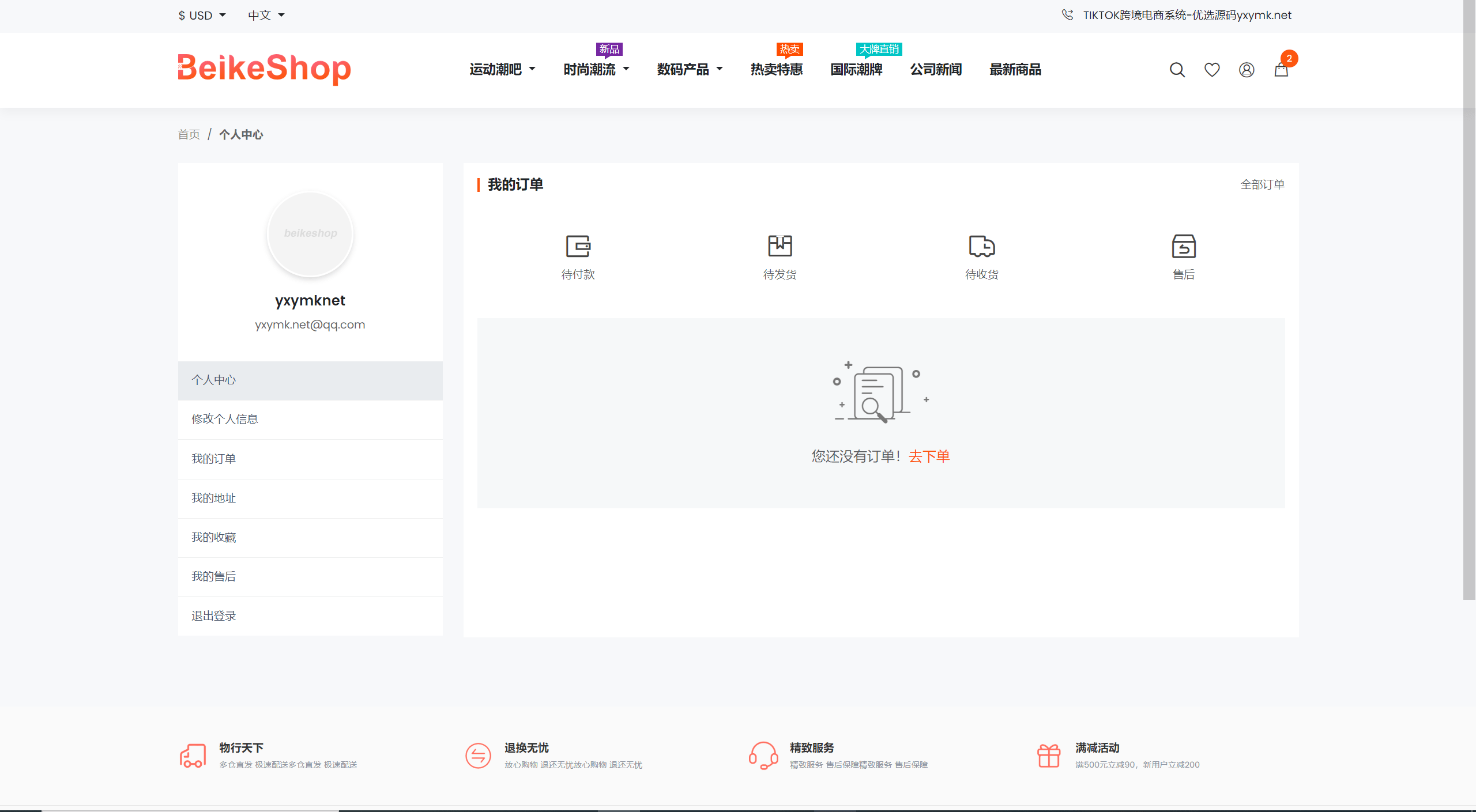Click the cart badge showing 2
The width and height of the screenshot is (1476, 812).
pos(1289,58)
